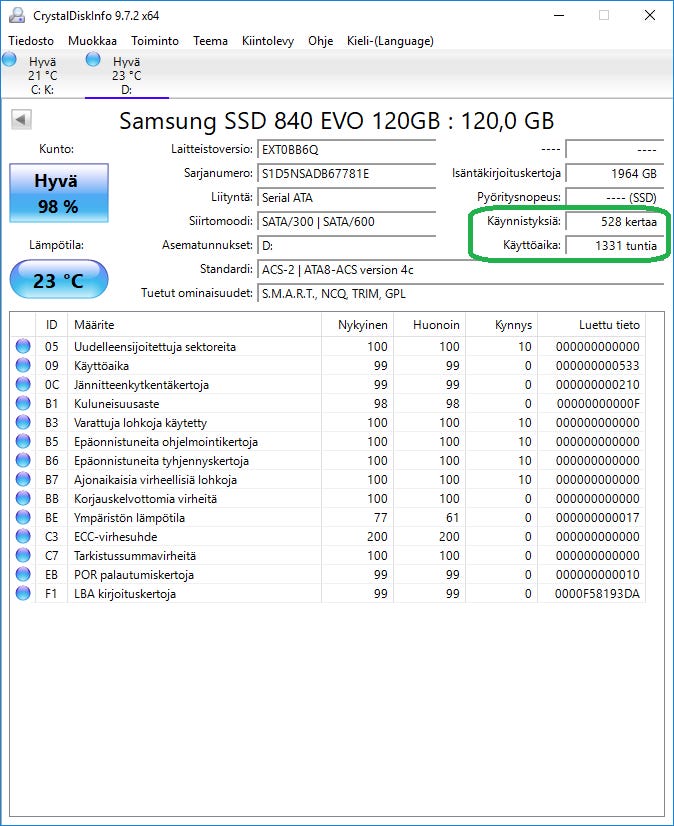
Task: Click the 23 °C temperature button
Action: (x=59, y=280)
